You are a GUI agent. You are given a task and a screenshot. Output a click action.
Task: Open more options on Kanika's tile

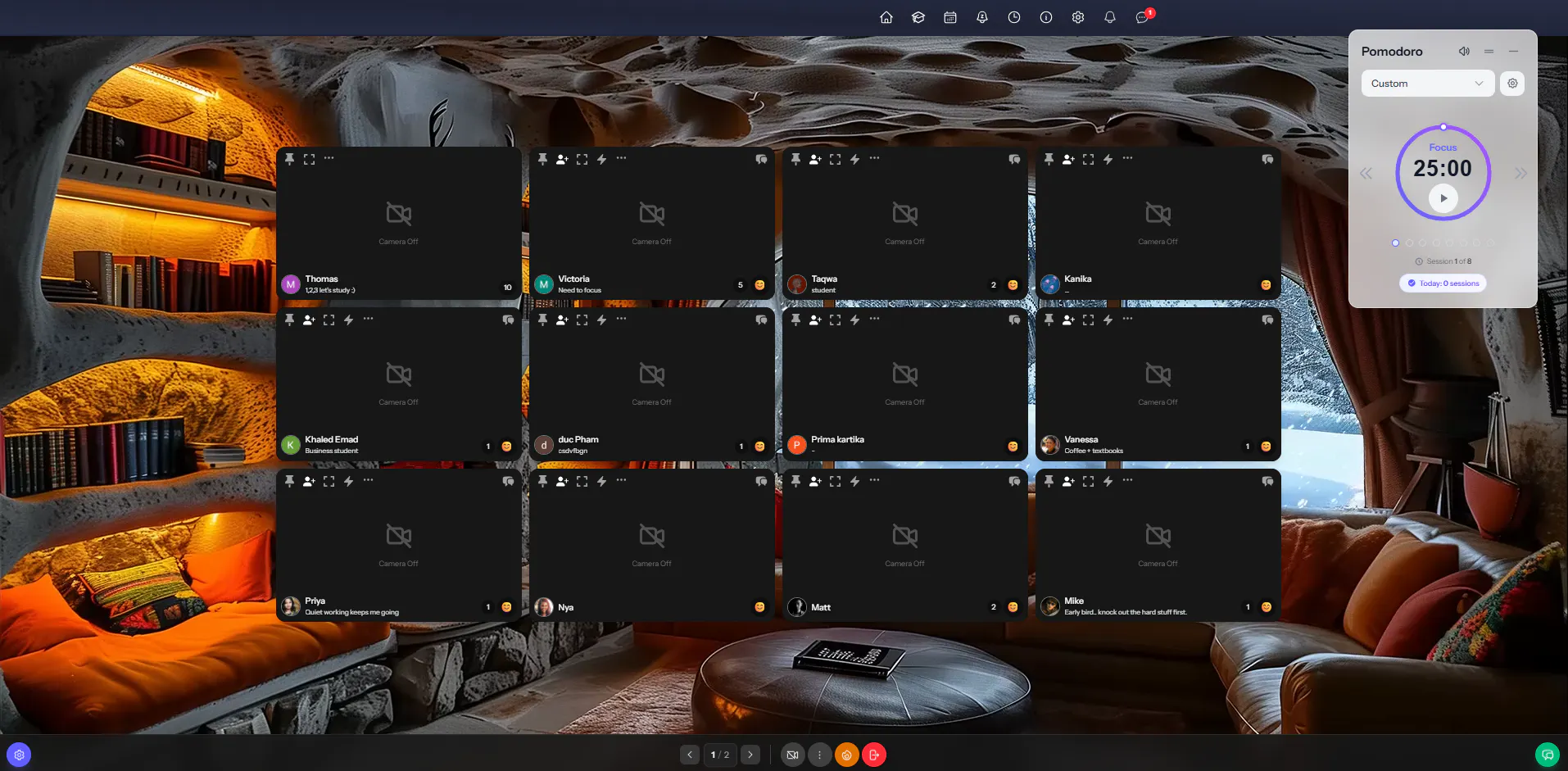pyautogui.click(x=1127, y=158)
